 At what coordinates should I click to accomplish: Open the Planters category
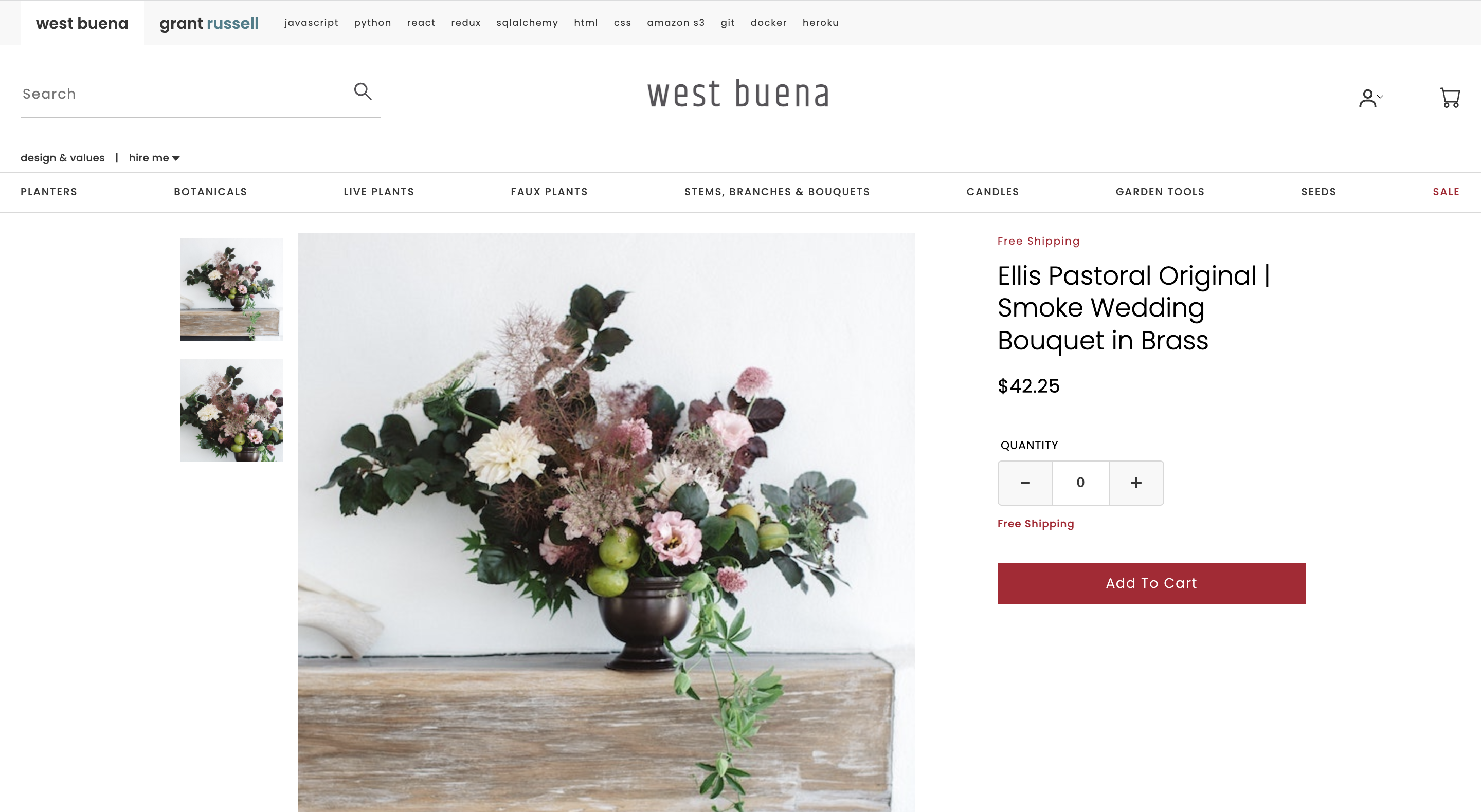pos(49,192)
